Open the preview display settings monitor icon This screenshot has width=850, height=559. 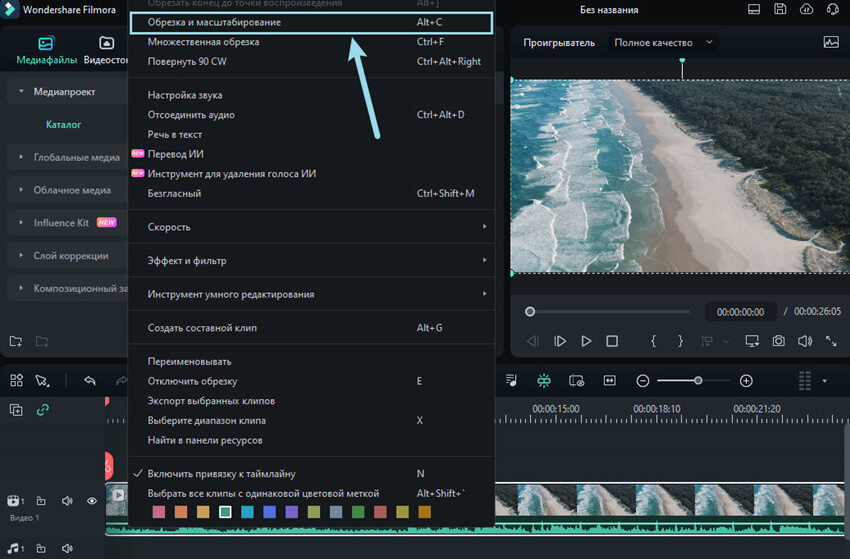752,341
